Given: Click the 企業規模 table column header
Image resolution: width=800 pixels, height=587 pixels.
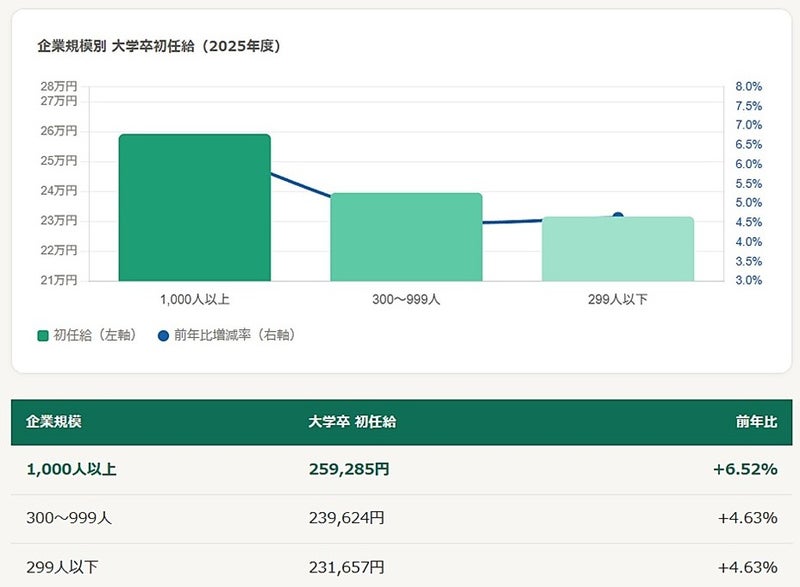Looking at the screenshot, I should tap(53, 422).
